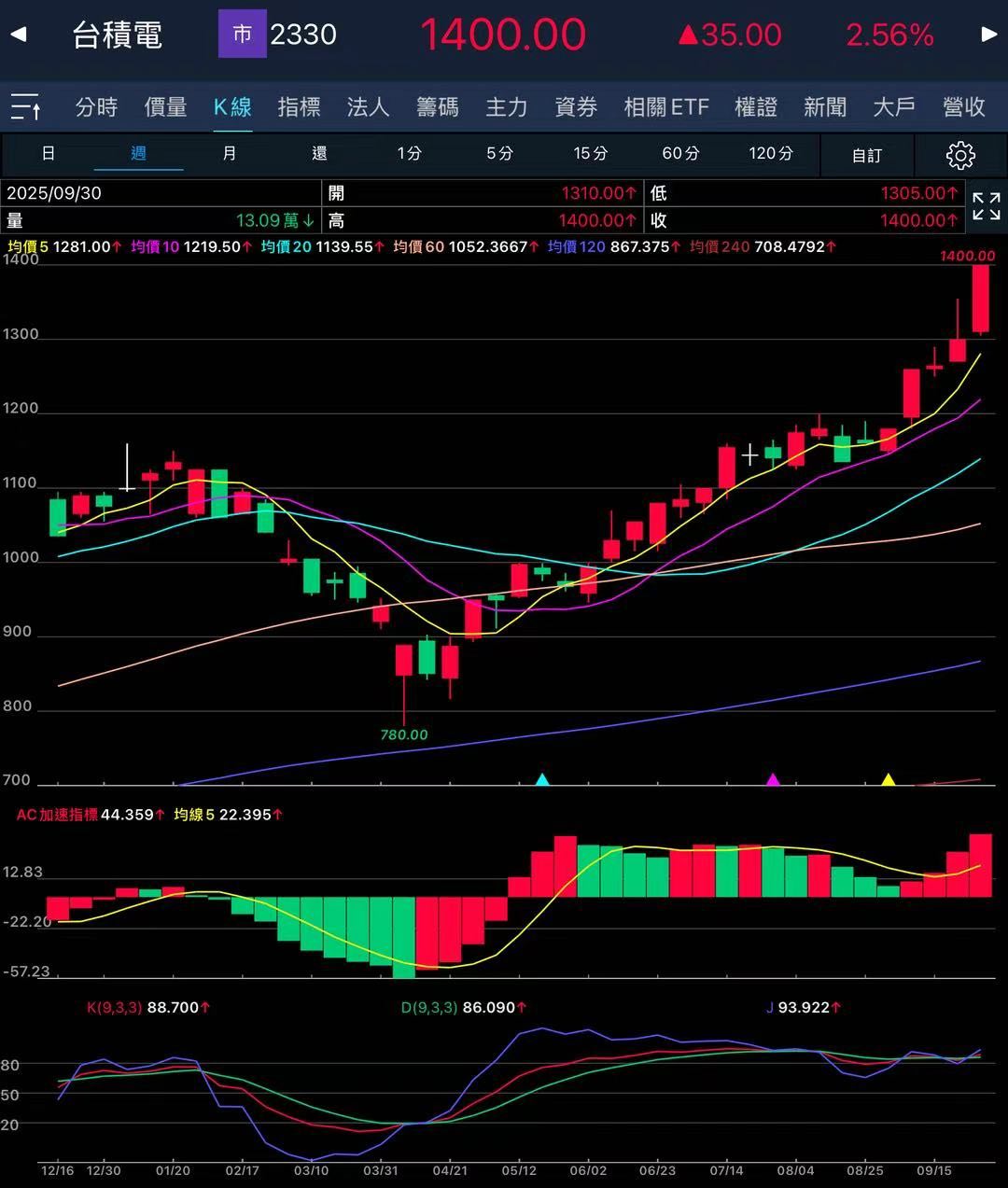Select the 5分 interval
1008x1188 pixels.
(500, 153)
